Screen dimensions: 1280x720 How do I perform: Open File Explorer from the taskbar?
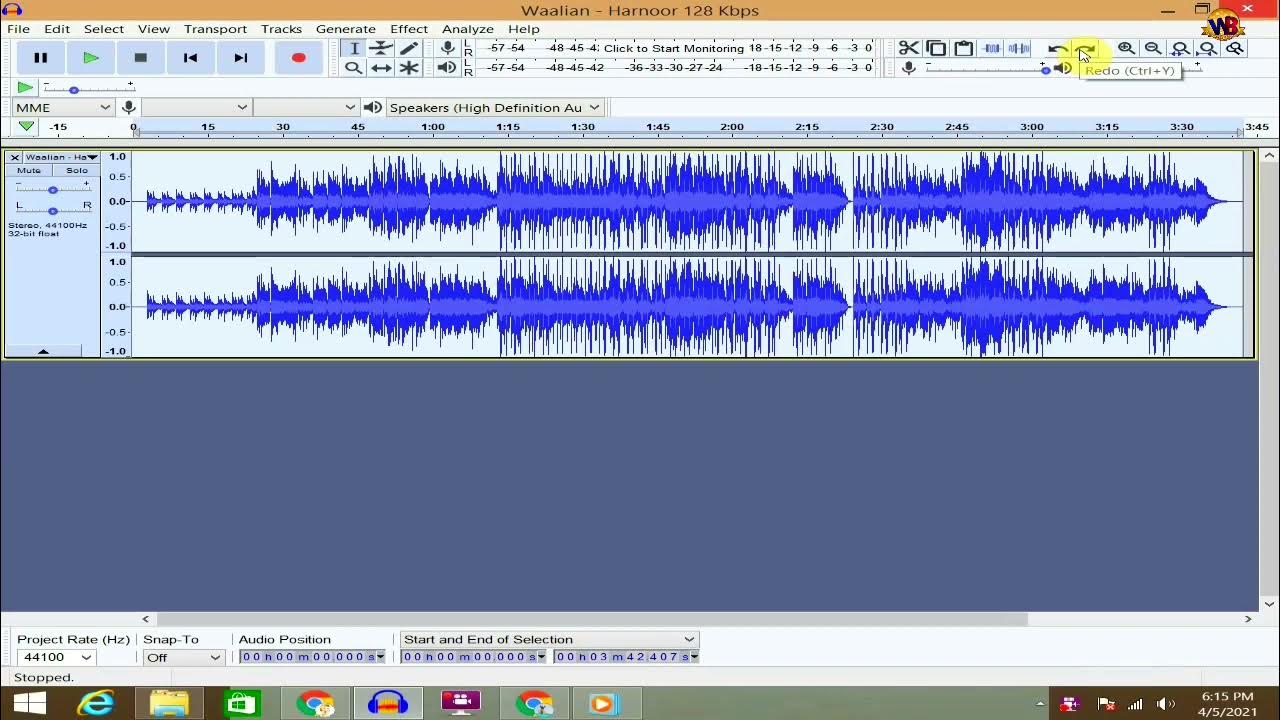[169, 704]
